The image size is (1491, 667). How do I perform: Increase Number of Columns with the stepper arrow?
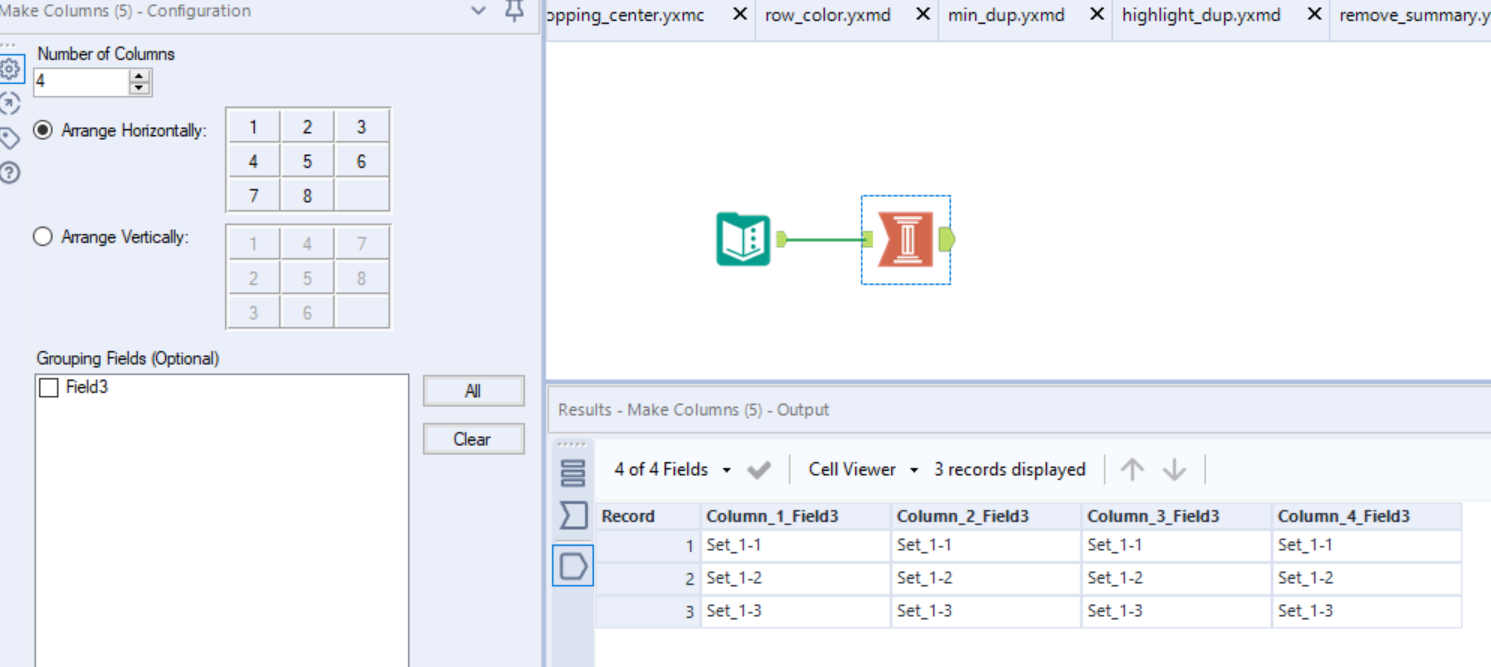[x=137, y=76]
